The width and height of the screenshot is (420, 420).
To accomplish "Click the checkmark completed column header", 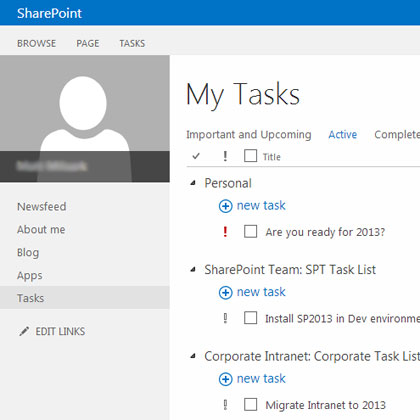I will (x=196, y=156).
